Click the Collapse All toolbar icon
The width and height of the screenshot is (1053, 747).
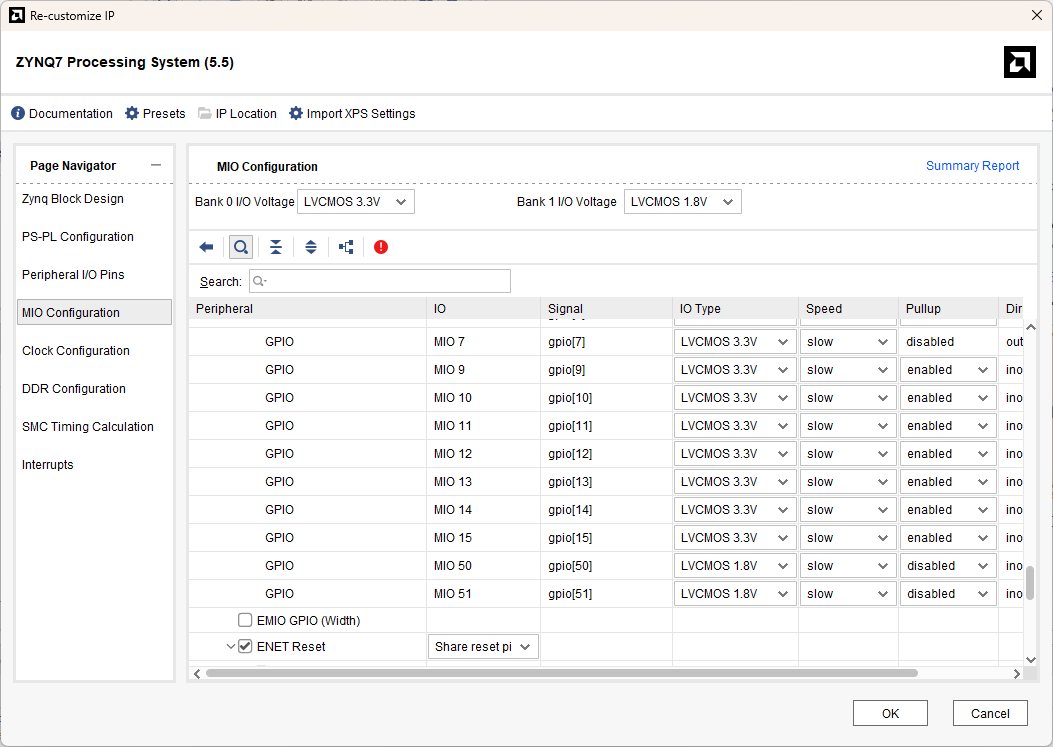click(x=276, y=247)
